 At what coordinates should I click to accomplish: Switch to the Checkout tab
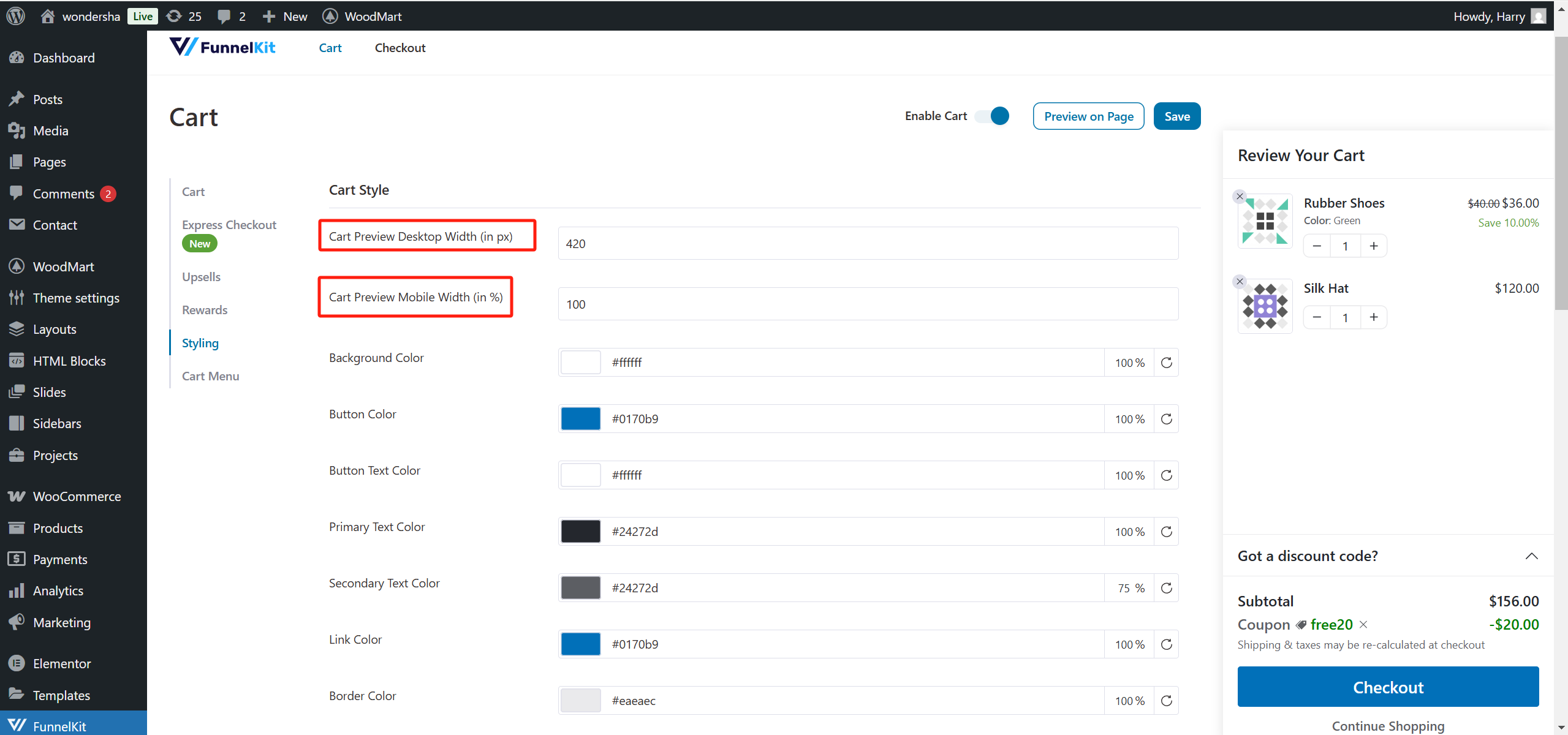[x=400, y=48]
